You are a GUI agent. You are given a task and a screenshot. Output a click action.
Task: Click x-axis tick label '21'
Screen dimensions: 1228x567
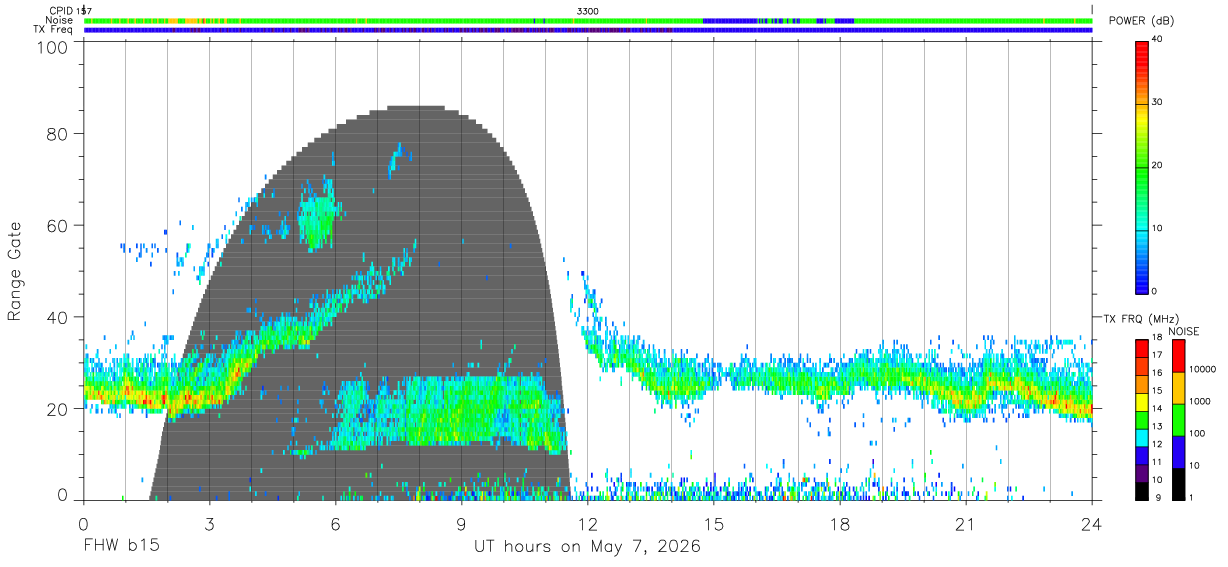click(x=965, y=524)
